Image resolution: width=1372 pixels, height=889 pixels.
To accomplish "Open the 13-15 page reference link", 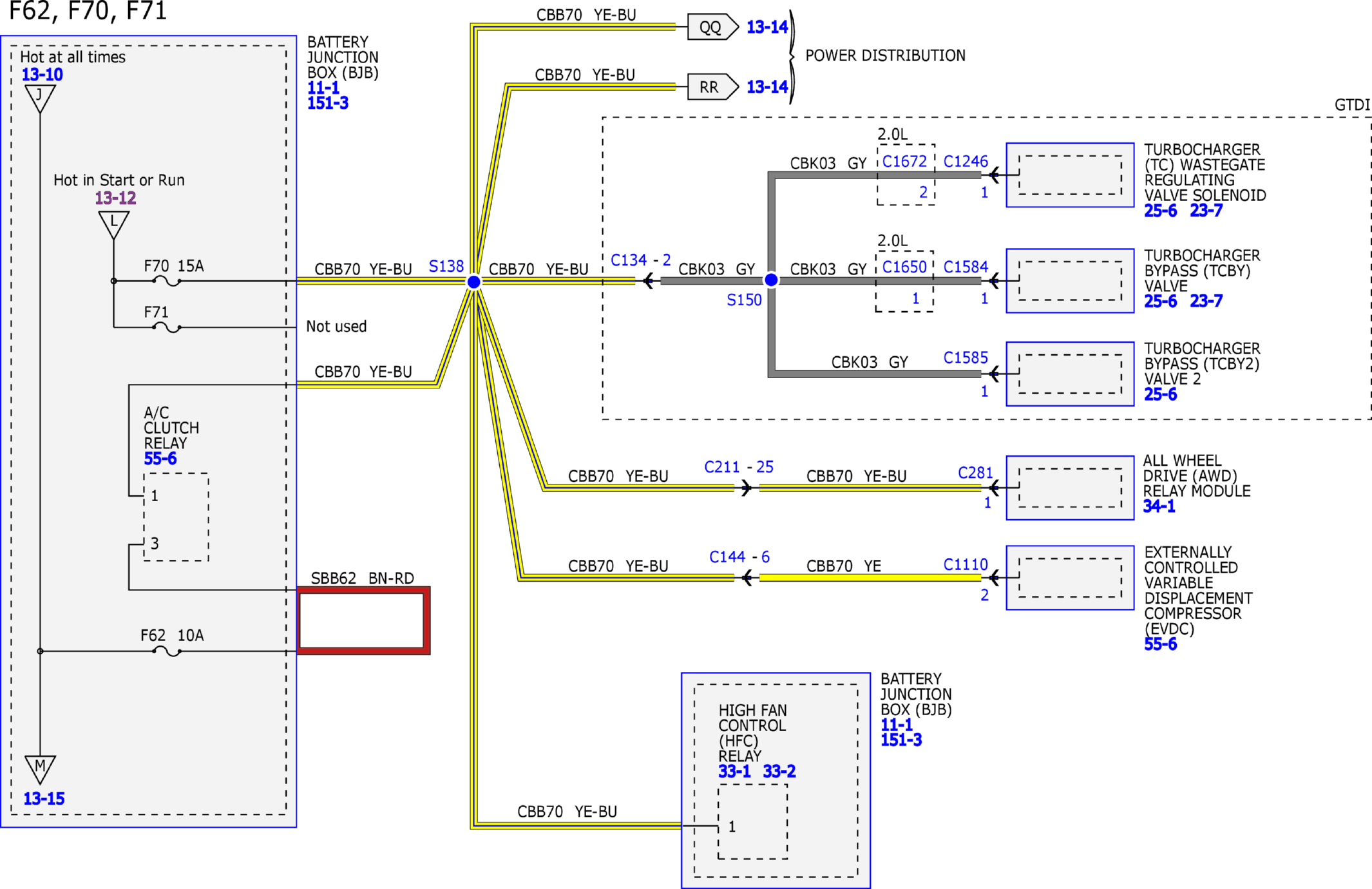I will point(44,799).
